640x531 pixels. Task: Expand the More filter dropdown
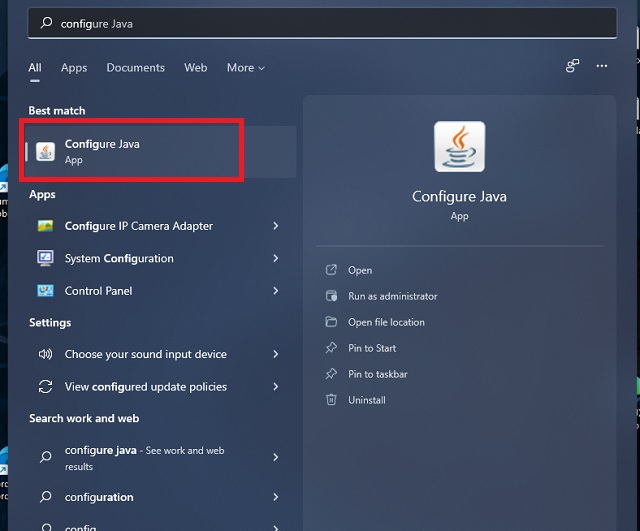[245, 68]
